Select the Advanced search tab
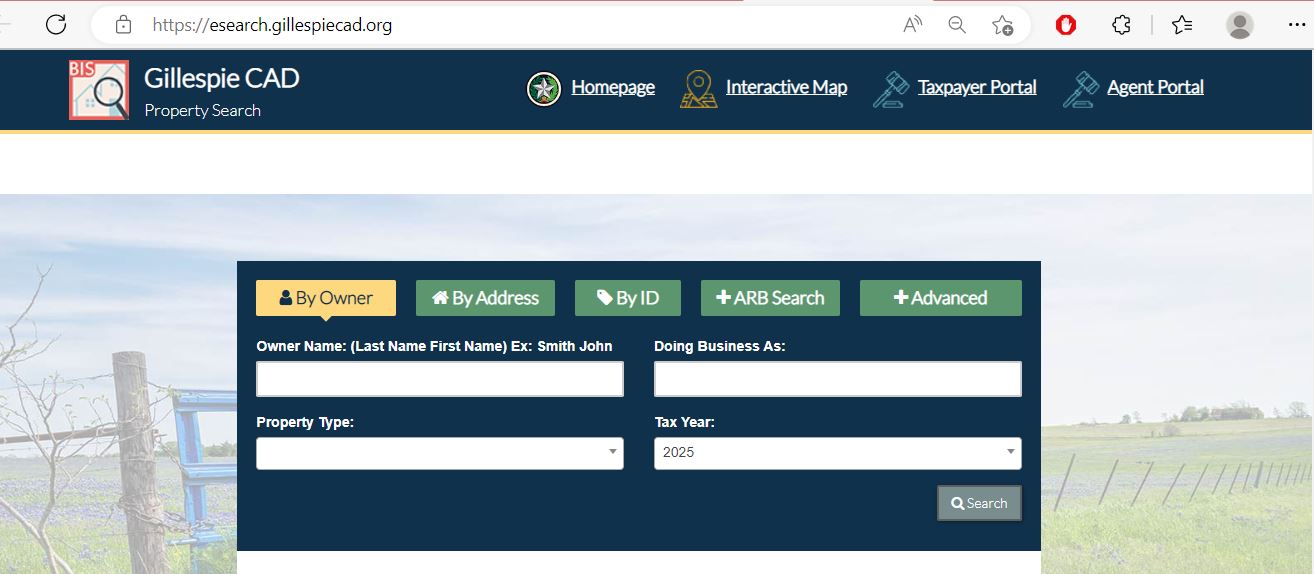Viewport: 1314px width, 574px height. coord(940,298)
